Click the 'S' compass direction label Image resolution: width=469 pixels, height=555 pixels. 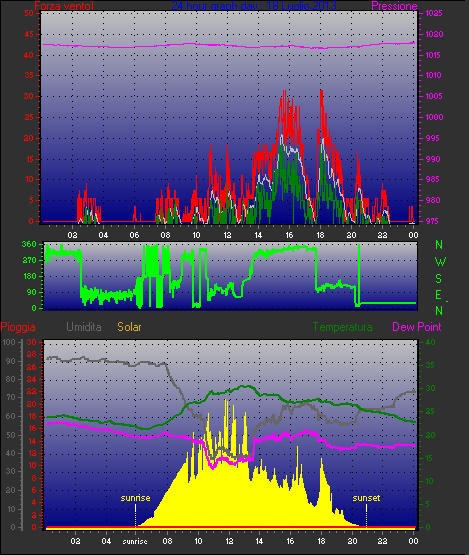(439, 279)
